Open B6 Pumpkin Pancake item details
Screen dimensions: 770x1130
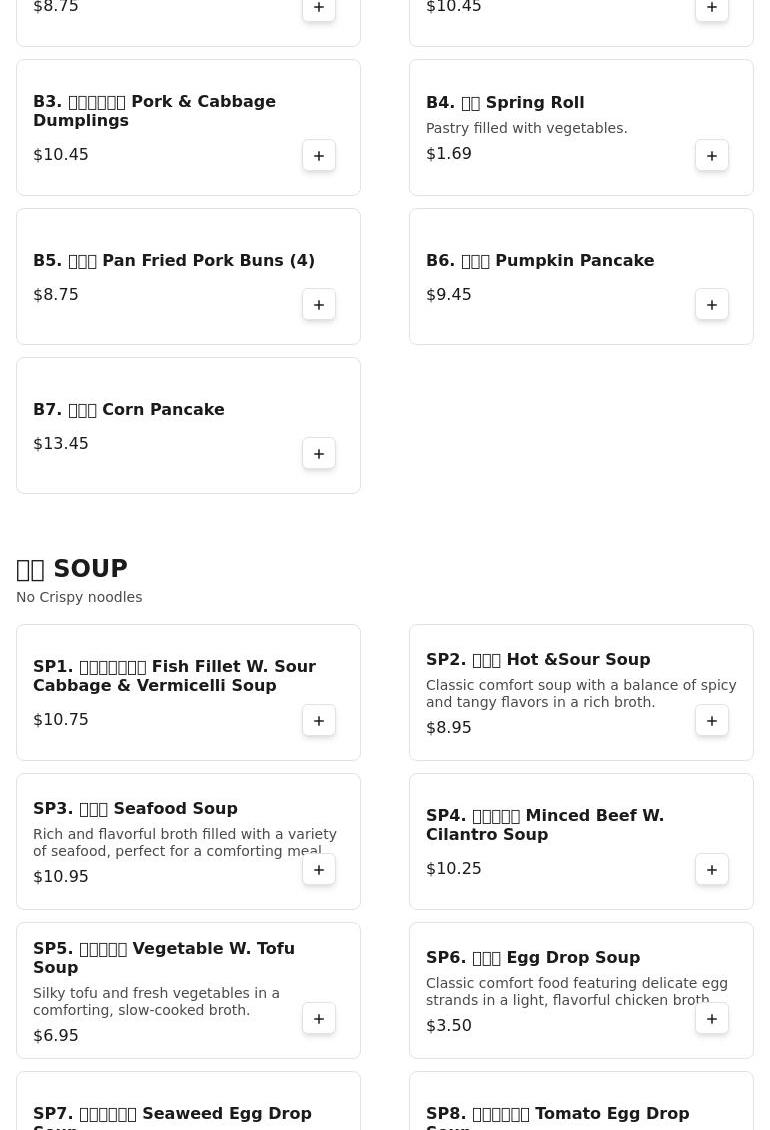coord(540,261)
